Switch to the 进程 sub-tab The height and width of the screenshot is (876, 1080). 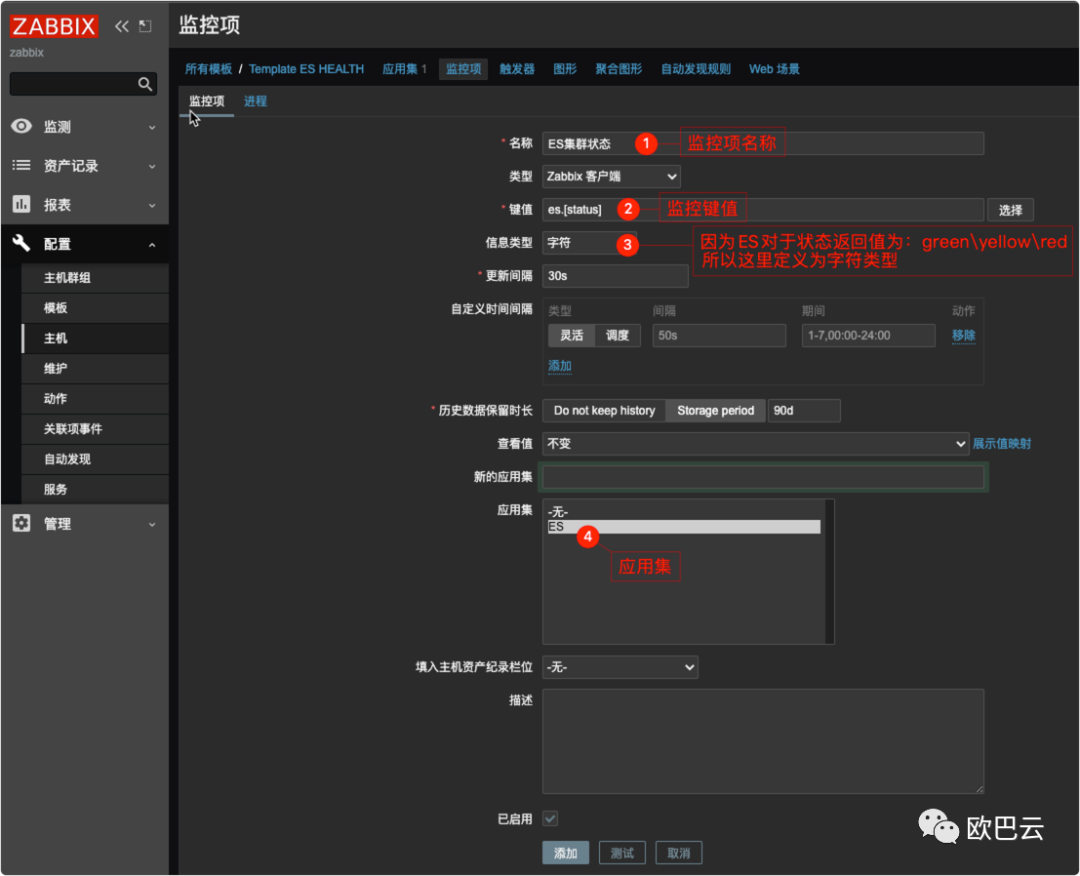pos(256,101)
